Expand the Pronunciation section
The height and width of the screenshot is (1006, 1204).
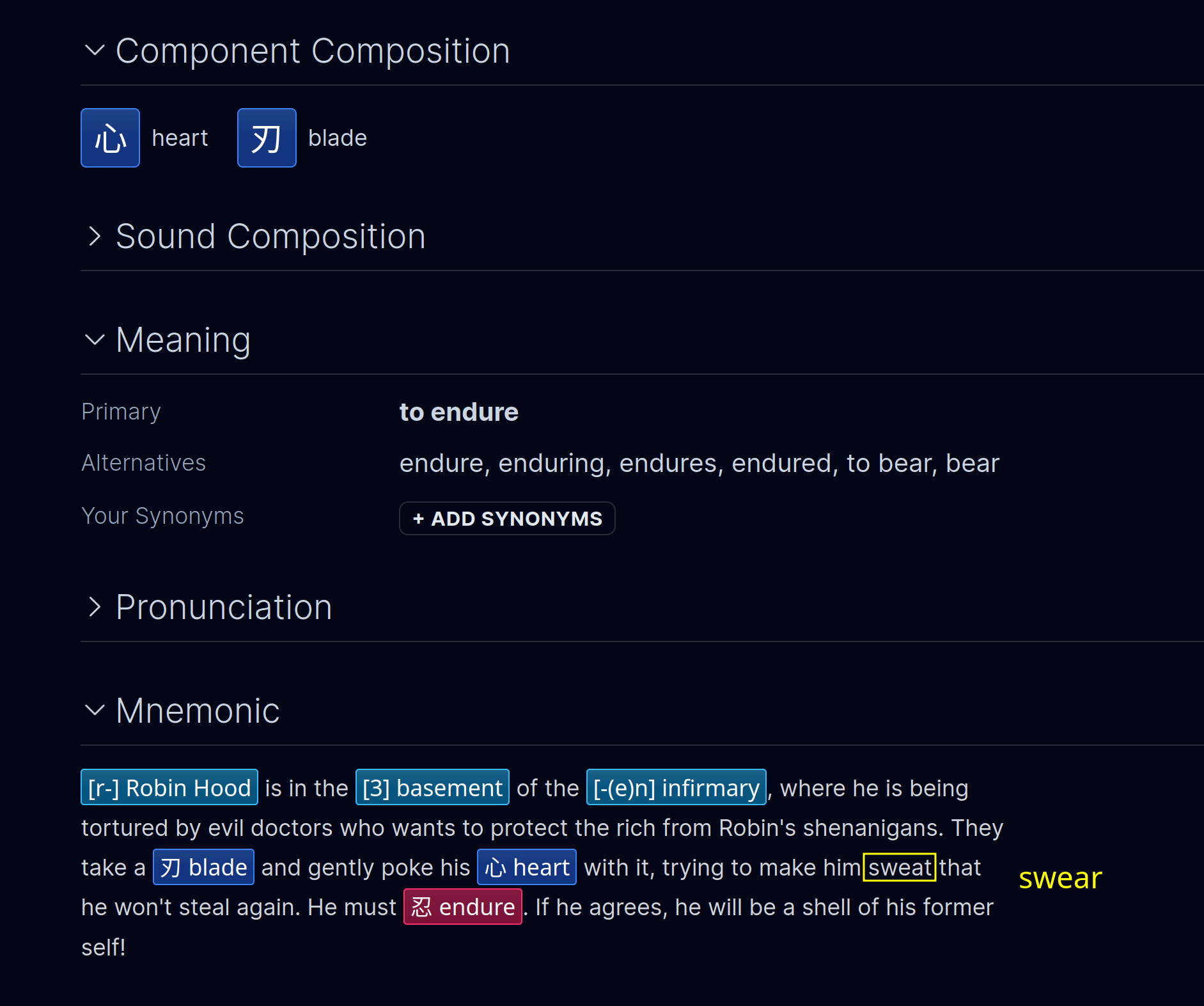click(95, 607)
